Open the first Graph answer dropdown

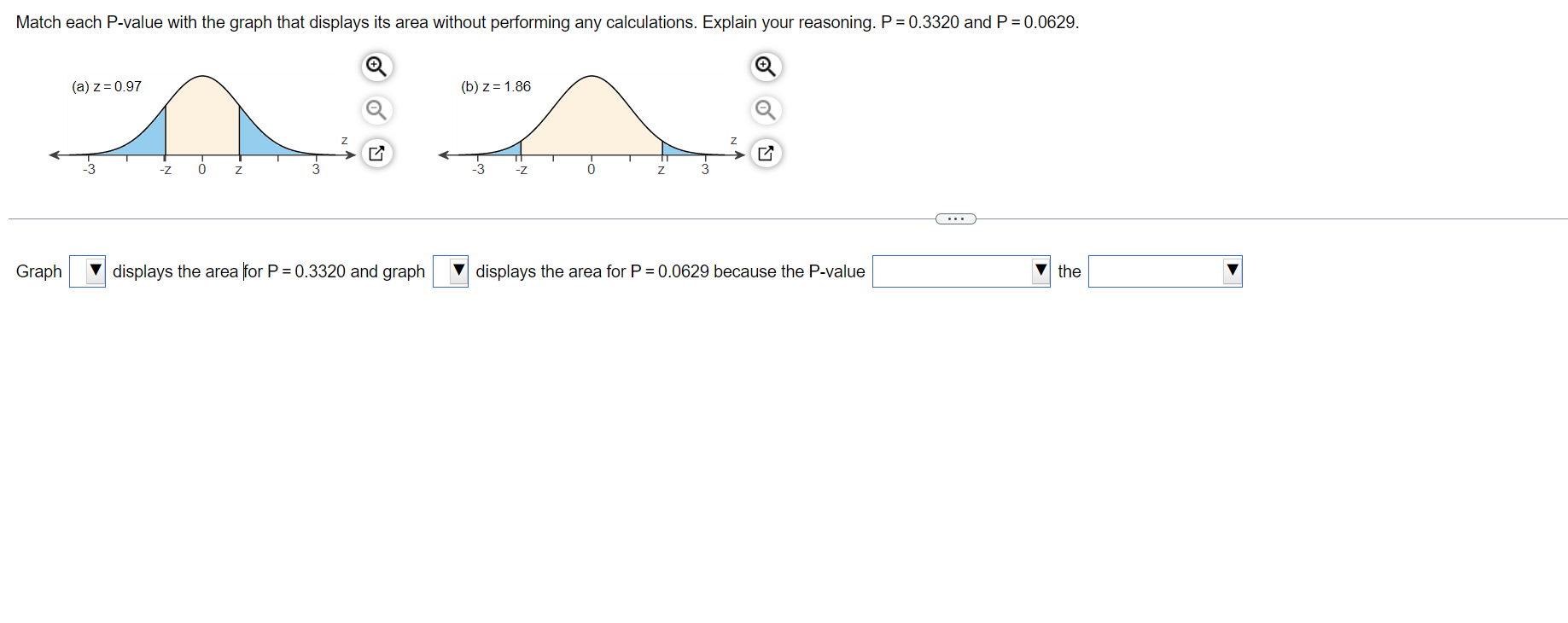87,271
